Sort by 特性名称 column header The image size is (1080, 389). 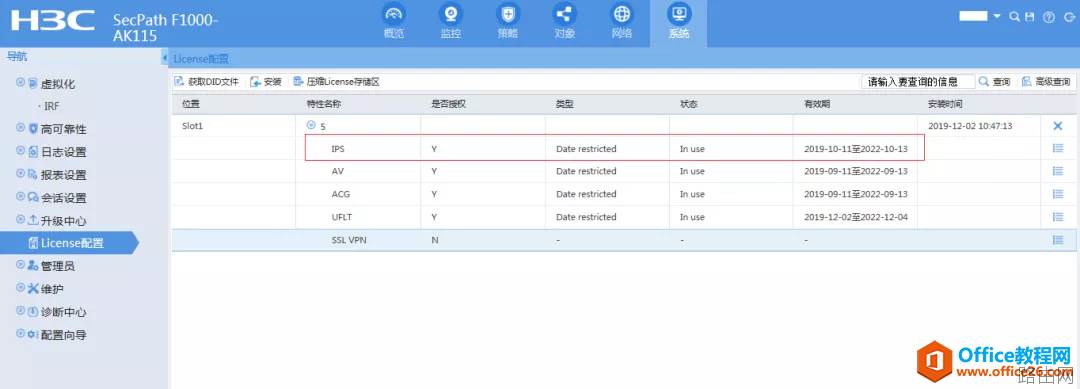point(324,105)
